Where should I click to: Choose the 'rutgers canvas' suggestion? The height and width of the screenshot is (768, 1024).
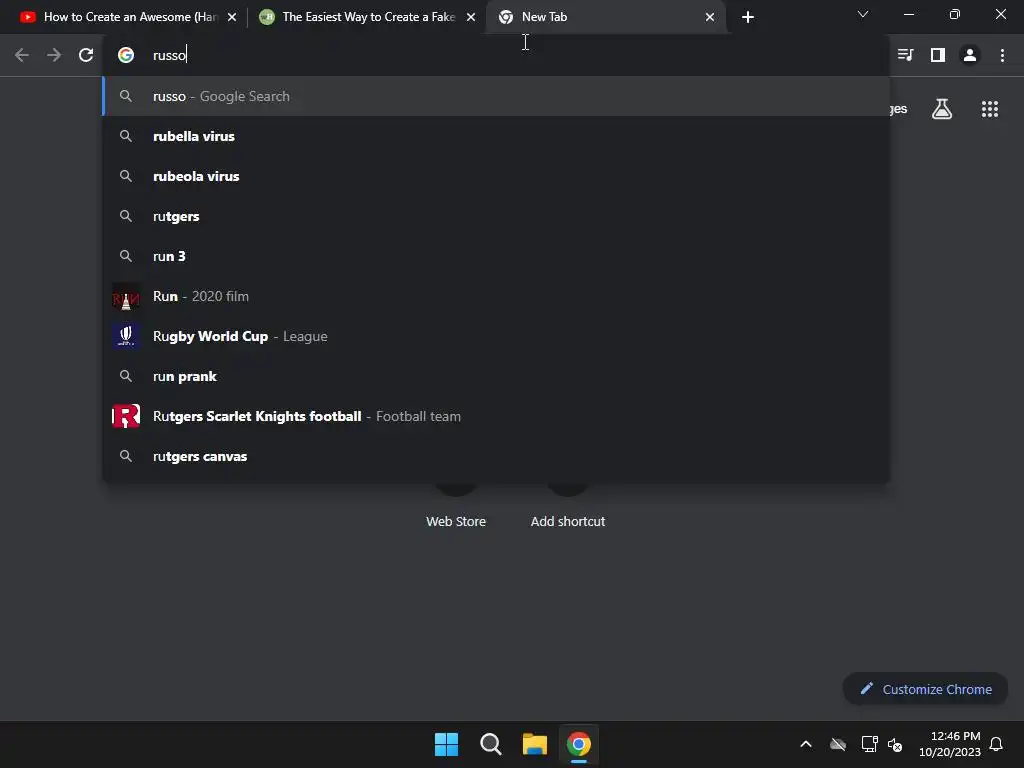pos(496,456)
